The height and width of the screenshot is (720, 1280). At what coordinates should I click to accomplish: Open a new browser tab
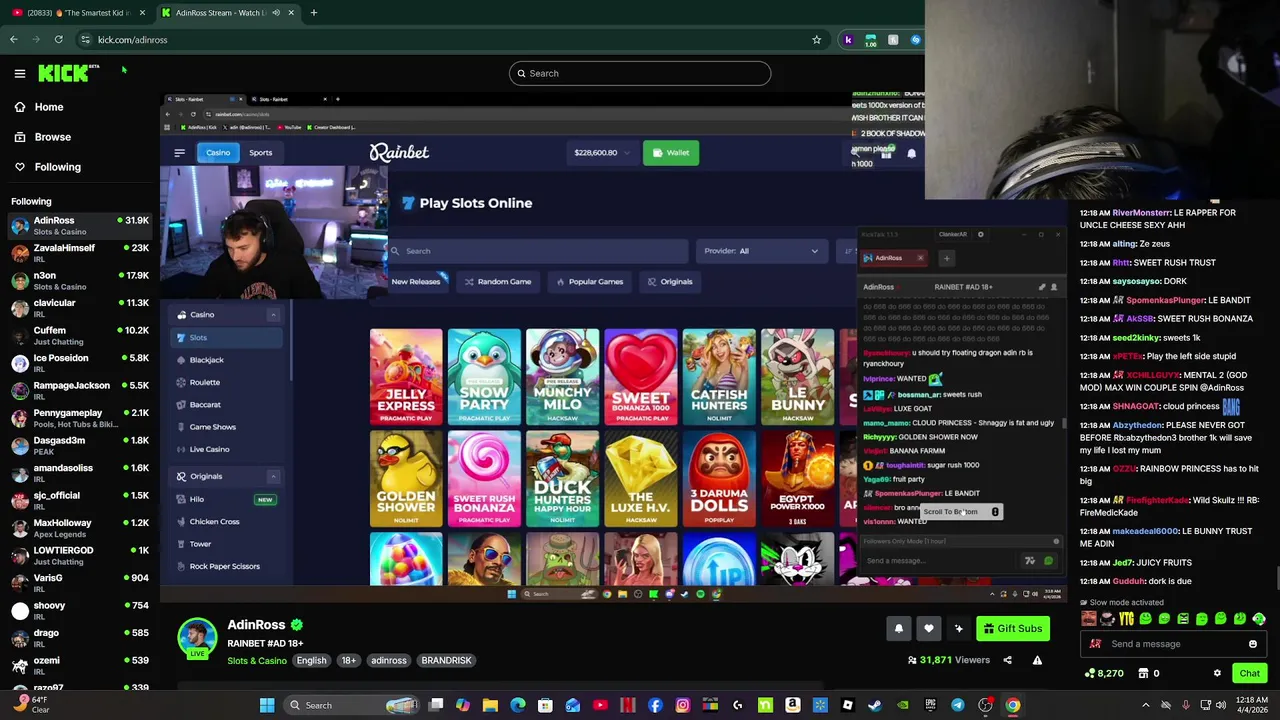pos(314,13)
